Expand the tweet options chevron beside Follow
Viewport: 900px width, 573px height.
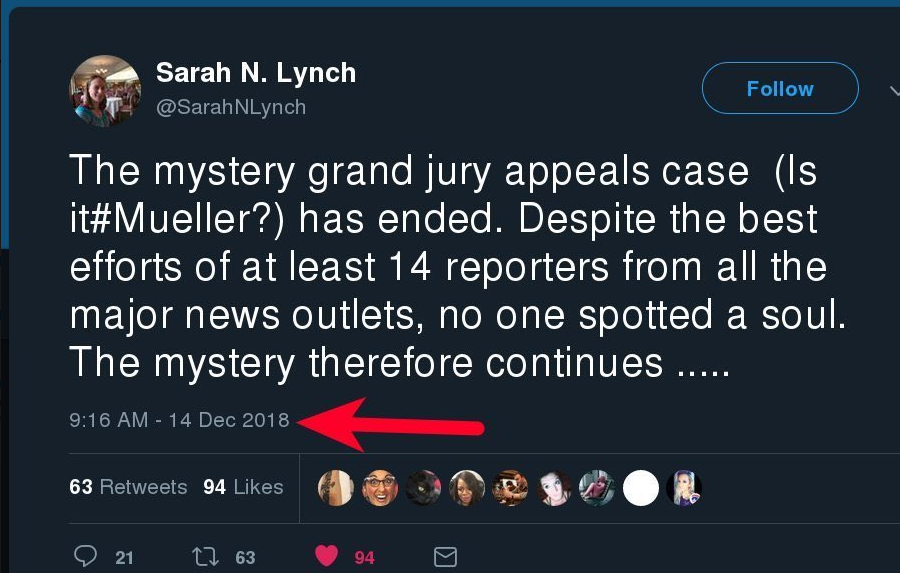893,89
